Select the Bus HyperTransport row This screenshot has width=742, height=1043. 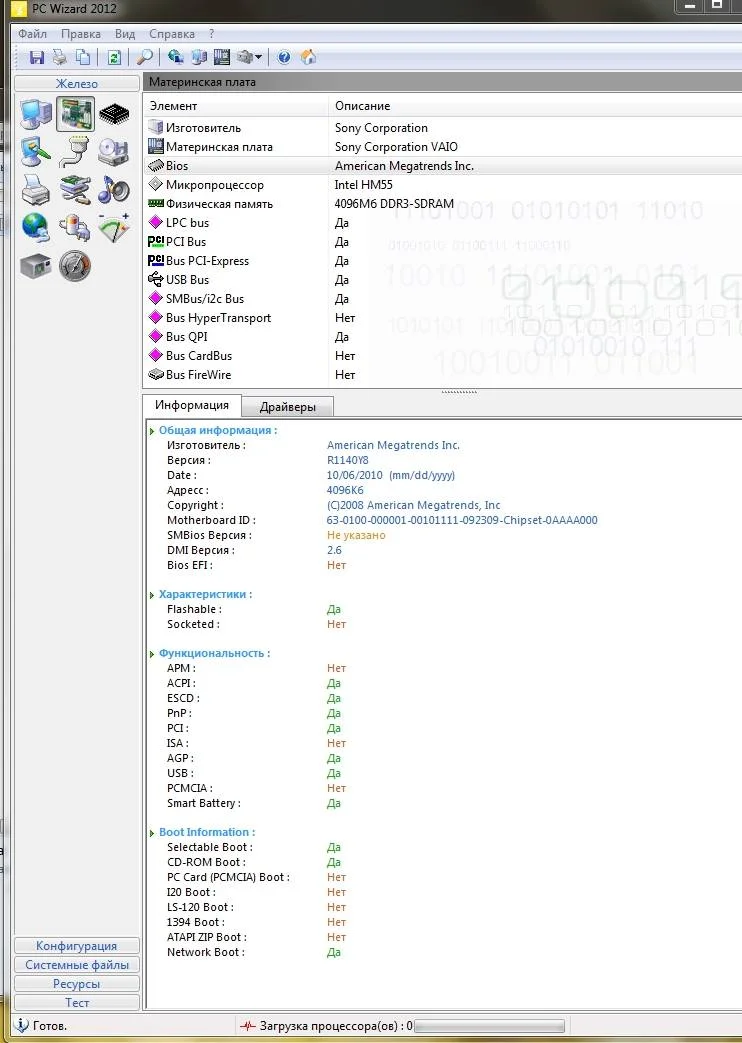[x=443, y=318]
